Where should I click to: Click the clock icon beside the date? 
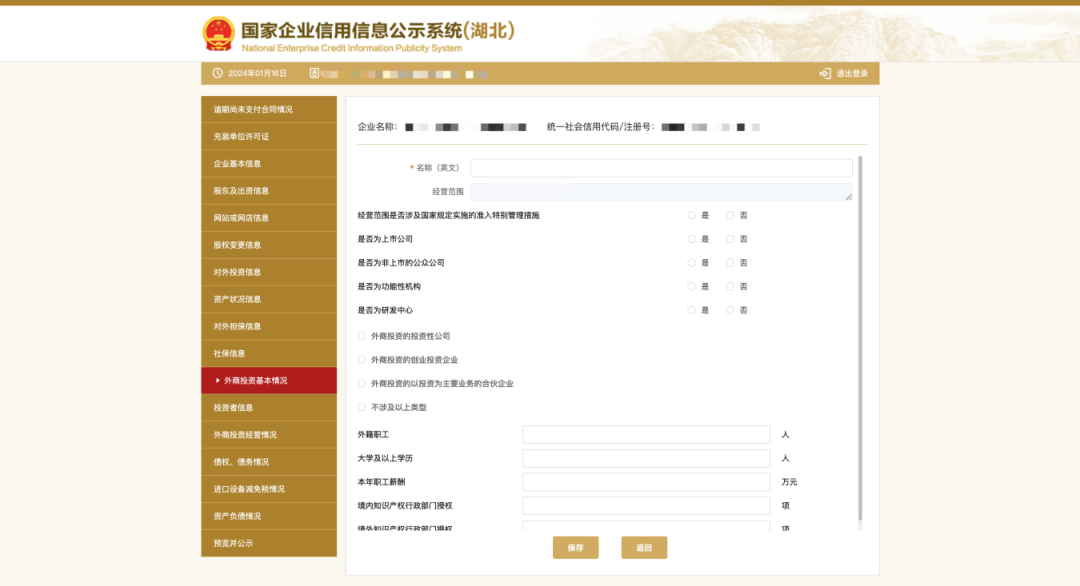pos(217,73)
